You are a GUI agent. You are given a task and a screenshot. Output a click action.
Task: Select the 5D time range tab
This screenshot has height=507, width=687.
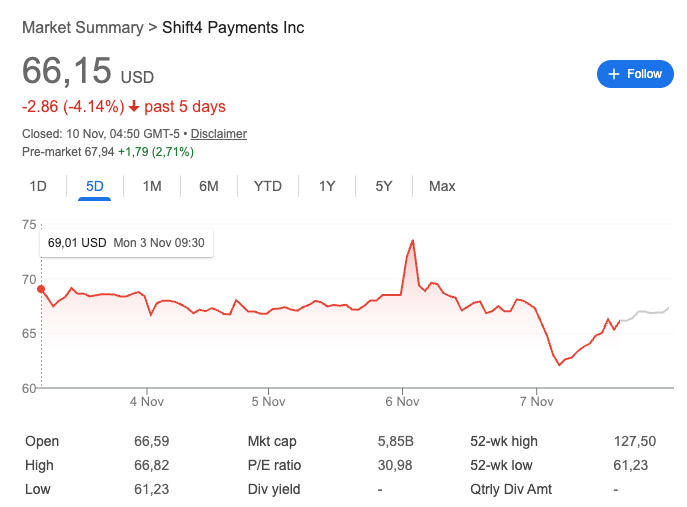coord(95,186)
